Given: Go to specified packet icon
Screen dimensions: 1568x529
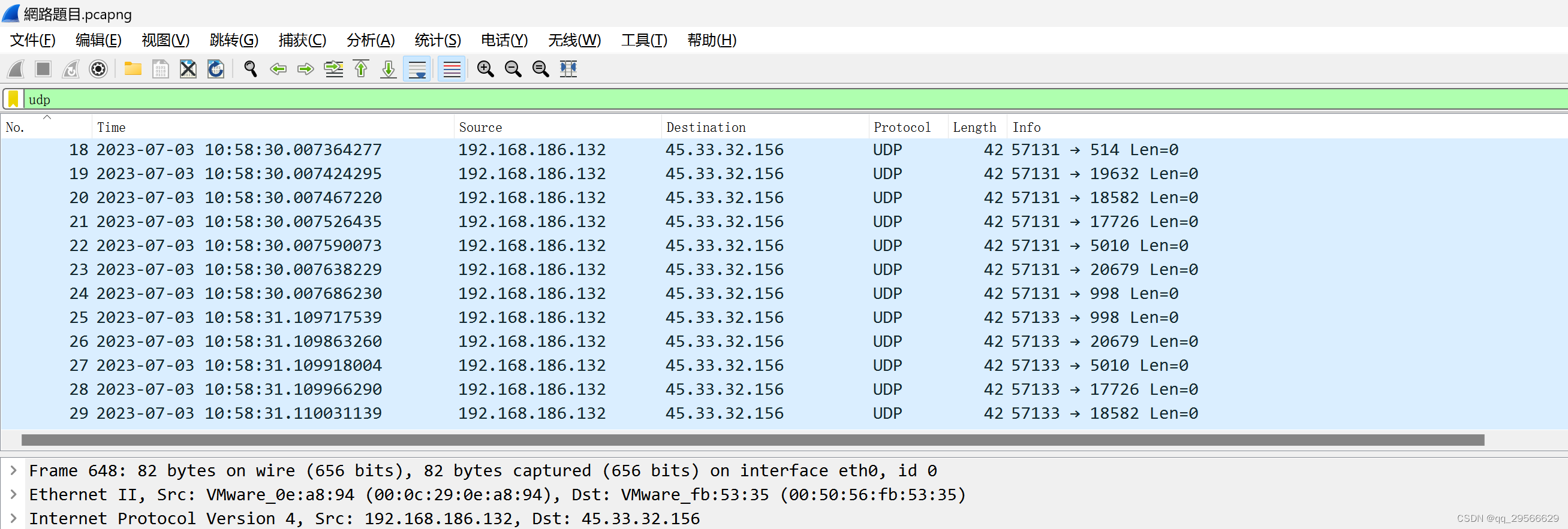Looking at the screenshot, I should tap(333, 69).
